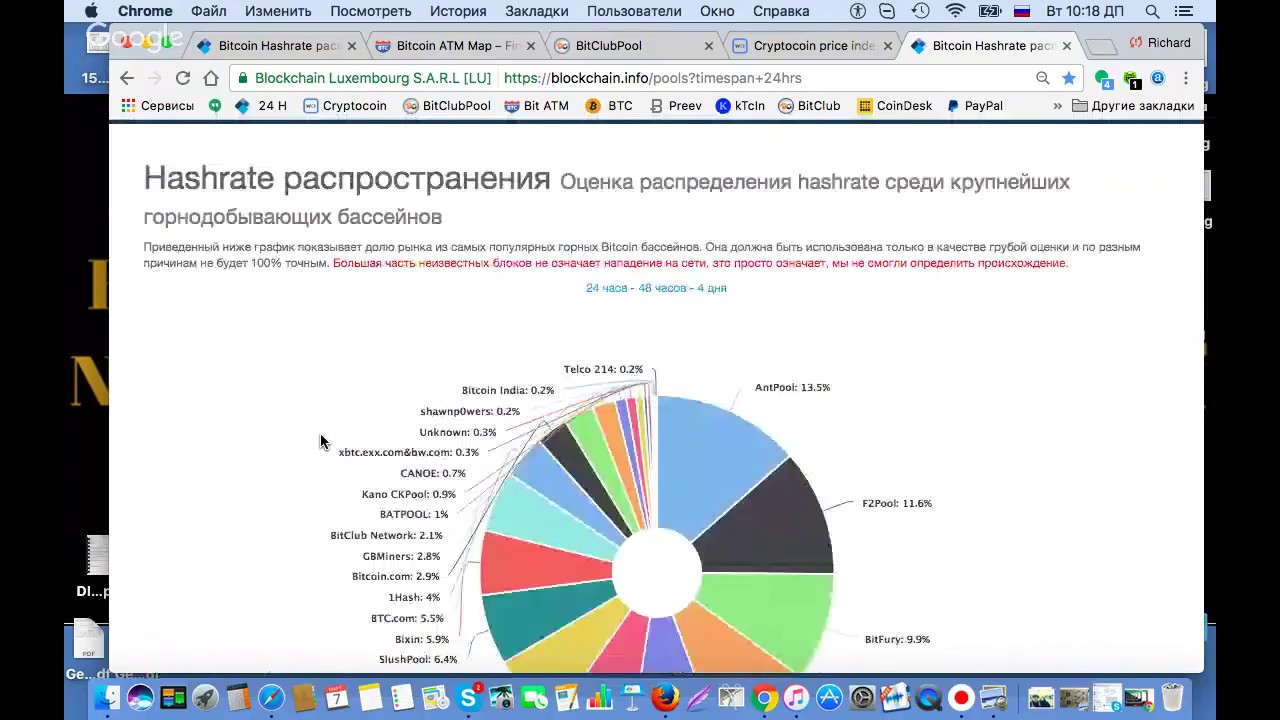Open the Richard profile button
This screenshot has width=1280, height=720.
click(x=1159, y=43)
